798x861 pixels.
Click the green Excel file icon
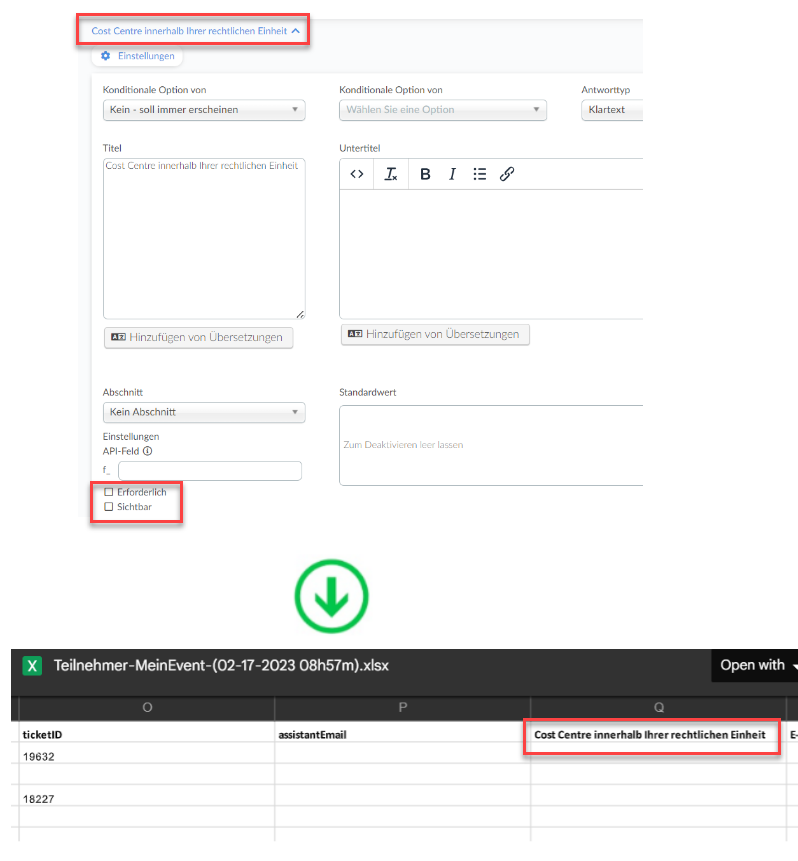[x=32, y=666]
